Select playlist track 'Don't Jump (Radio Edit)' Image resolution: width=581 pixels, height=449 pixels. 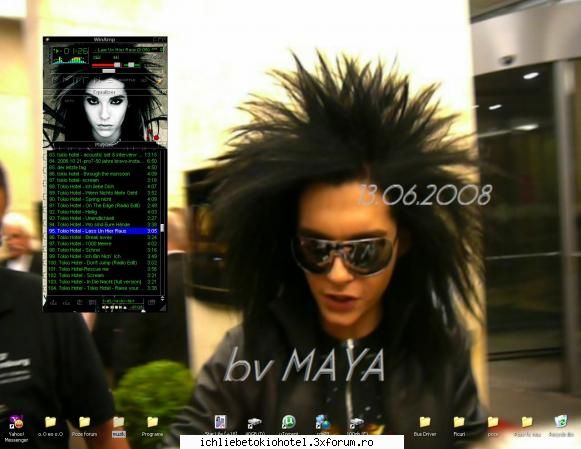tap(103, 263)
